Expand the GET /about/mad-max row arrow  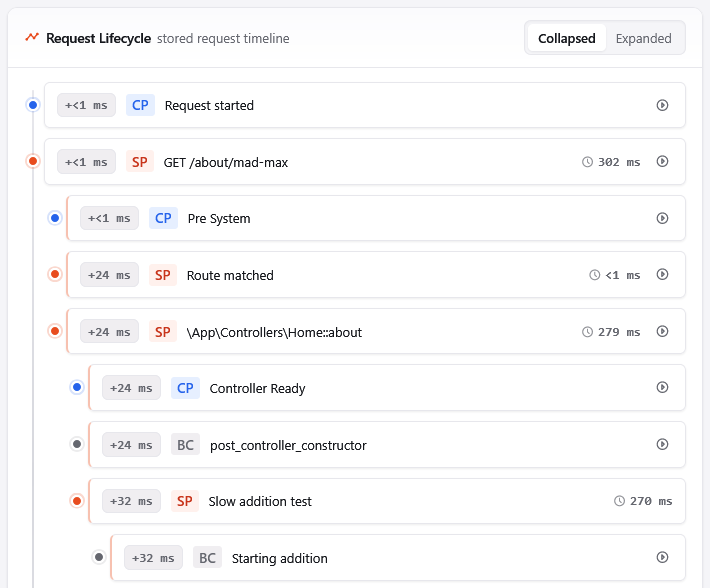[x=662, y=161]
